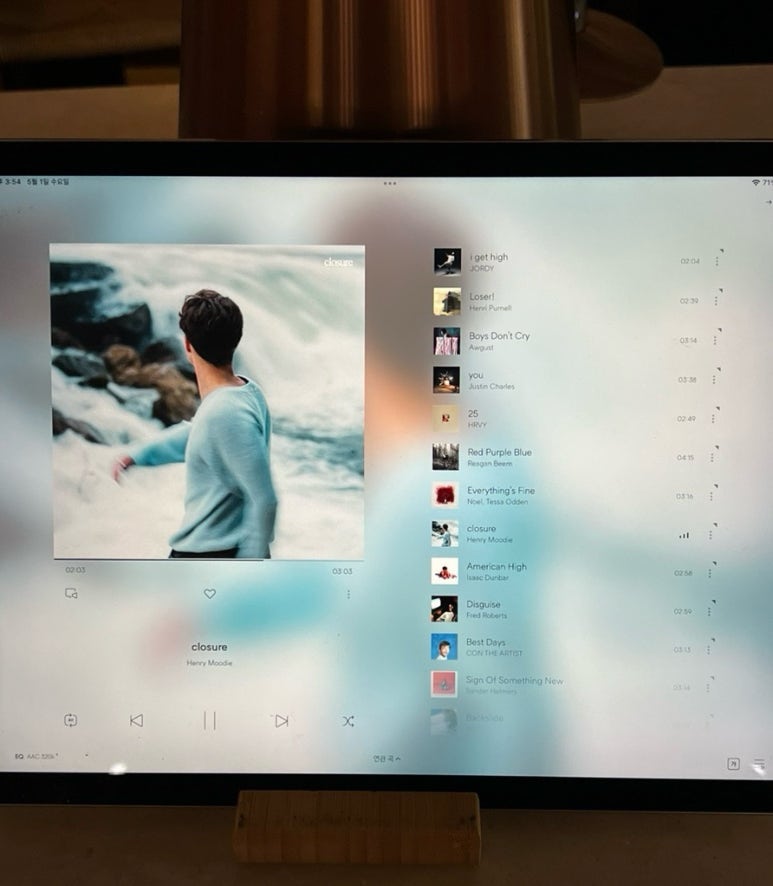Tap the Loser! album thumbnail
Image resolution: width=773 pixels, height=886 pixels.
[x=447, y=301]
